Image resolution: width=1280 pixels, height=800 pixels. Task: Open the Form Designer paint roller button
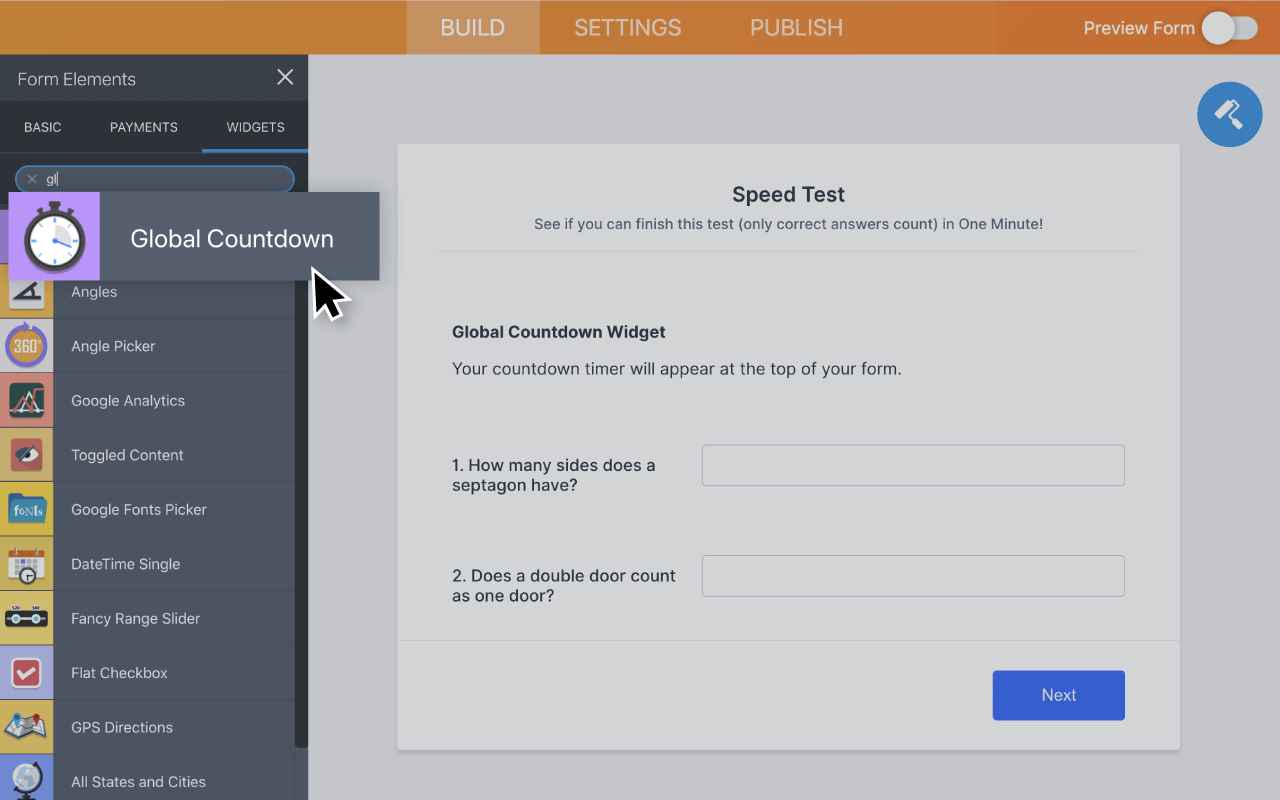[x=1229, y=115]
